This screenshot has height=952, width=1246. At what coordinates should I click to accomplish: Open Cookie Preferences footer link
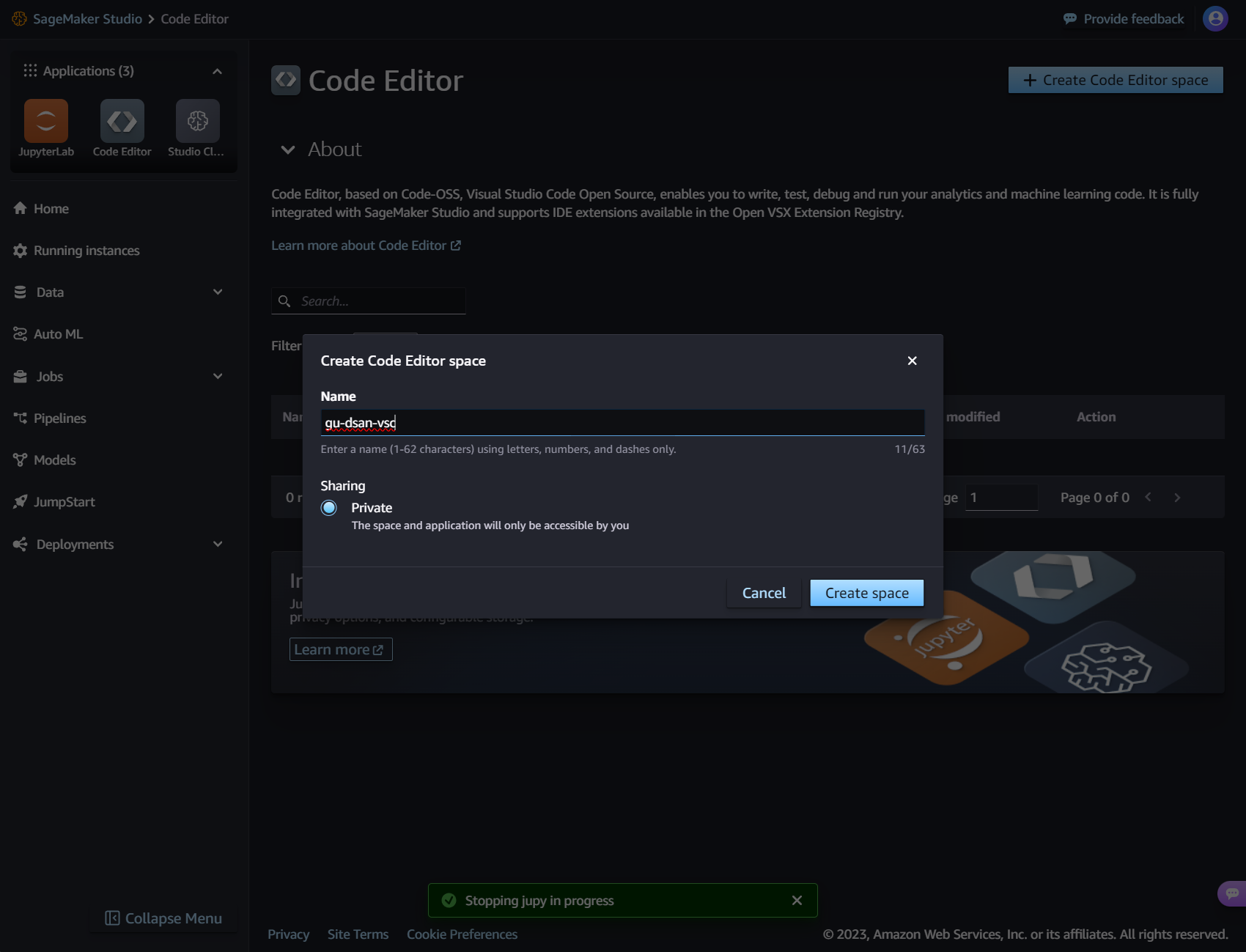click(x=462, y=934)
